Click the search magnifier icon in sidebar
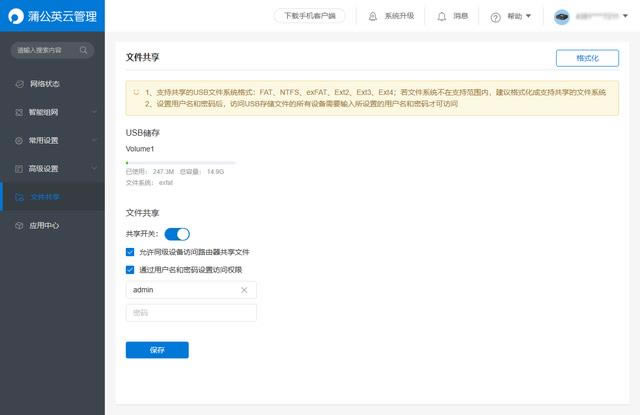640x415 pixels. pyautogui.click(x=84, y=50)
